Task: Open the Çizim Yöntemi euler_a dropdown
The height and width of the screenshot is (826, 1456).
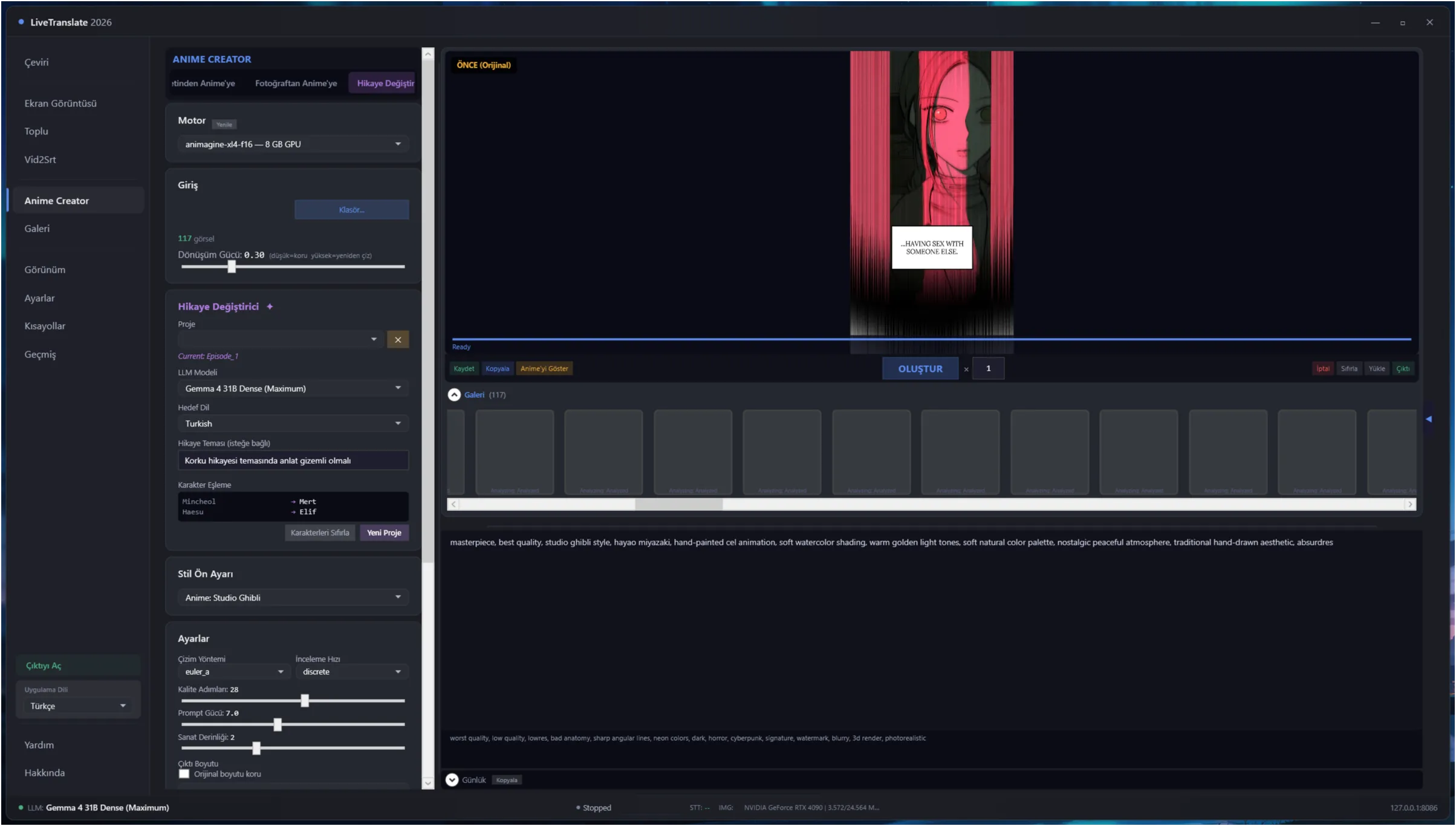Action: click(x=233, y=672)
